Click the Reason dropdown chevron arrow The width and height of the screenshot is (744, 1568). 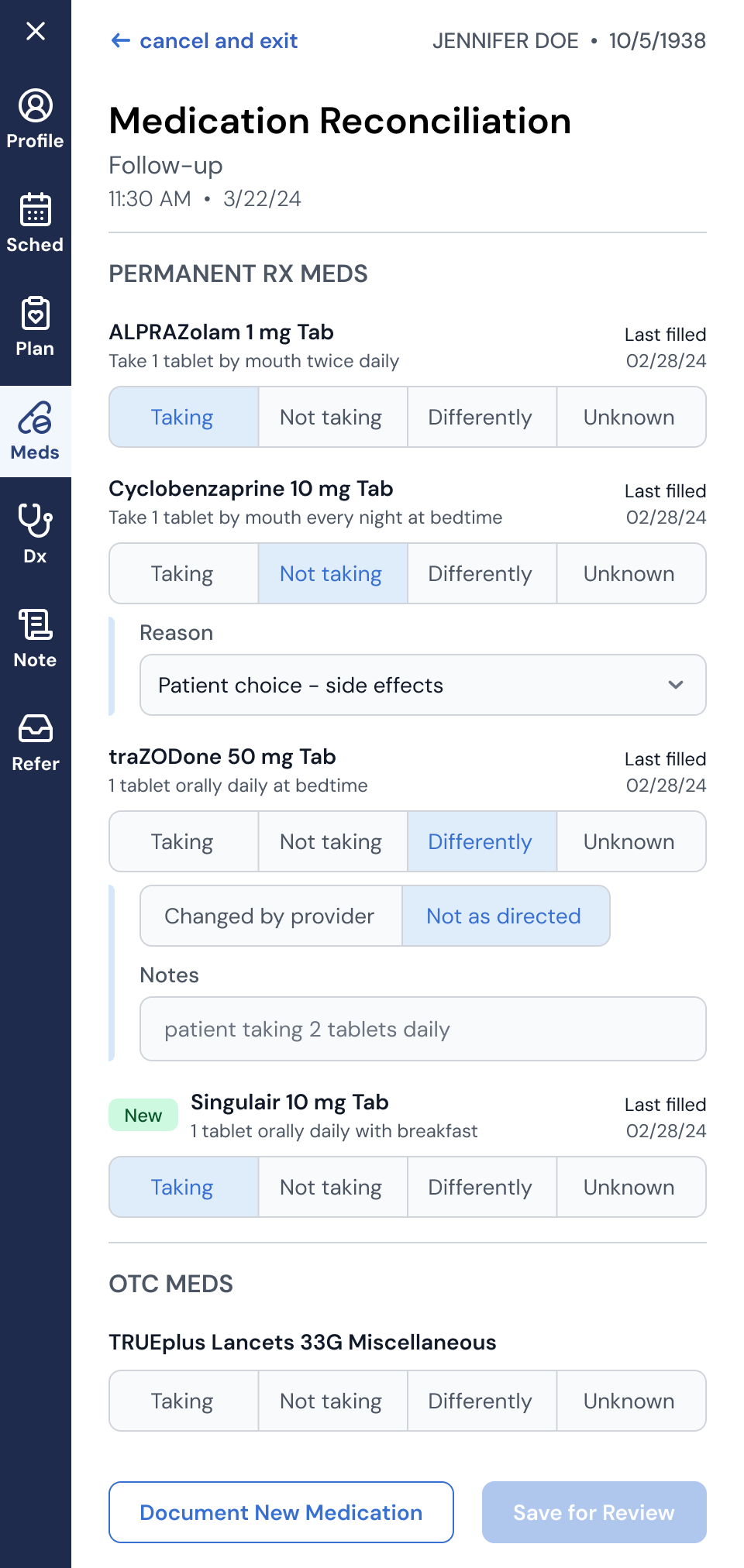coord(676,685)
